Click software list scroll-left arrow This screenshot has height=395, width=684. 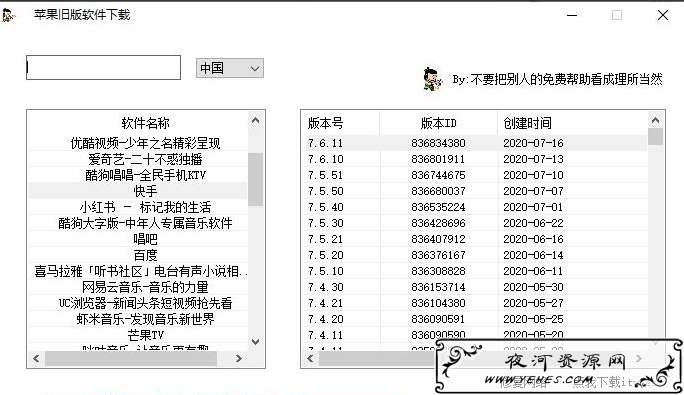click(x=36, y=358)
